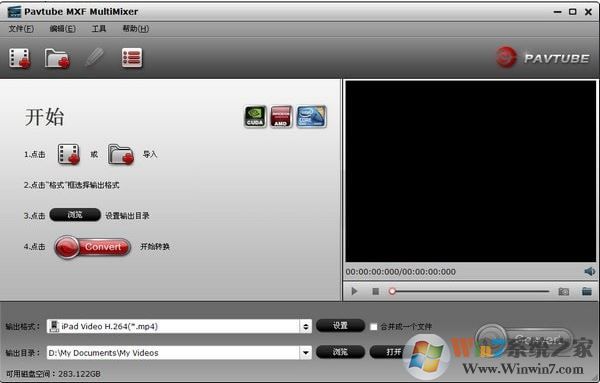Stop the preview playback
600x383 pixels.
[x=375, y=292]
